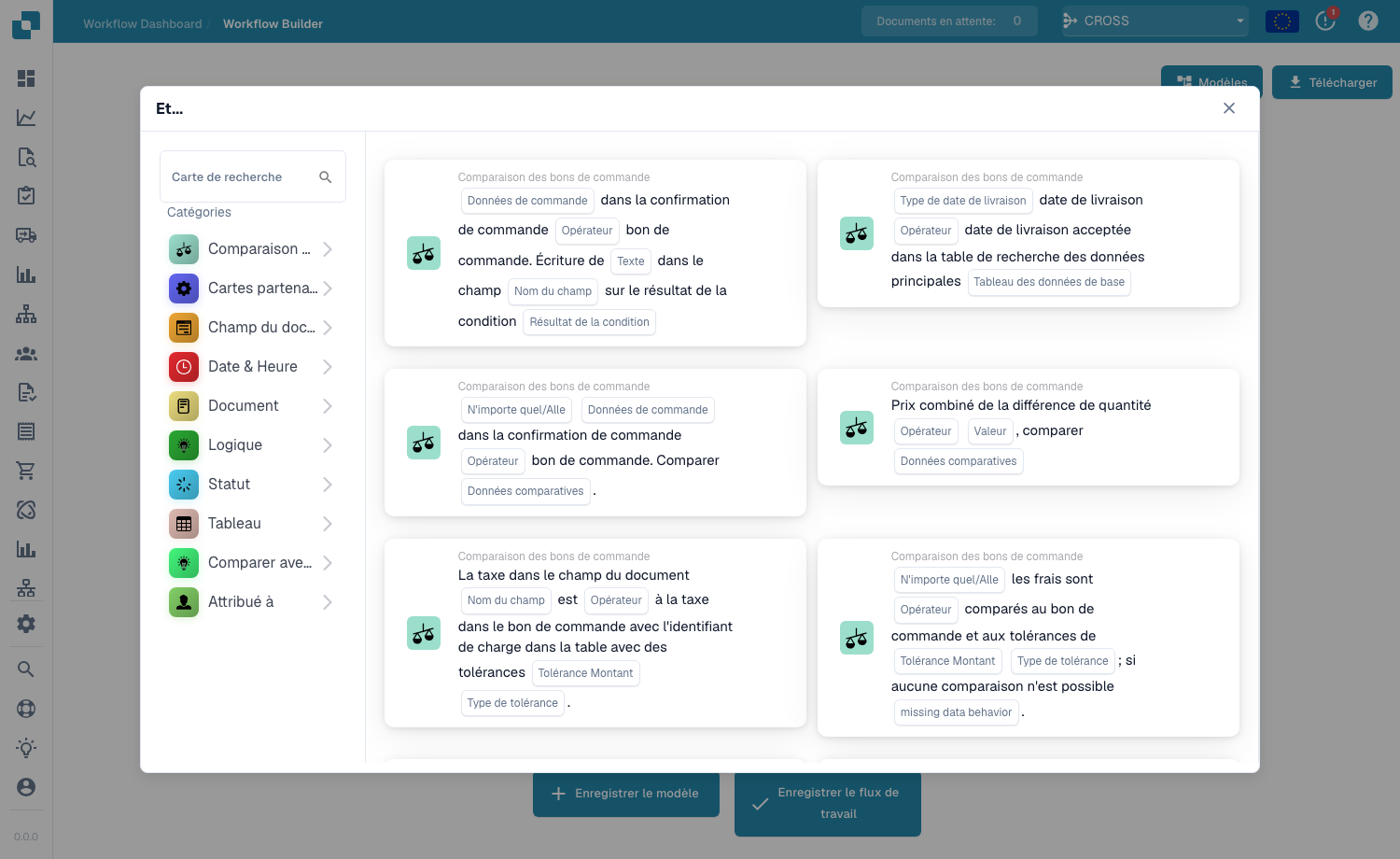Viewport: 1400px width, 859px height.
Task: Click the Tableau des données de base chip
Action: point(1049,282)
